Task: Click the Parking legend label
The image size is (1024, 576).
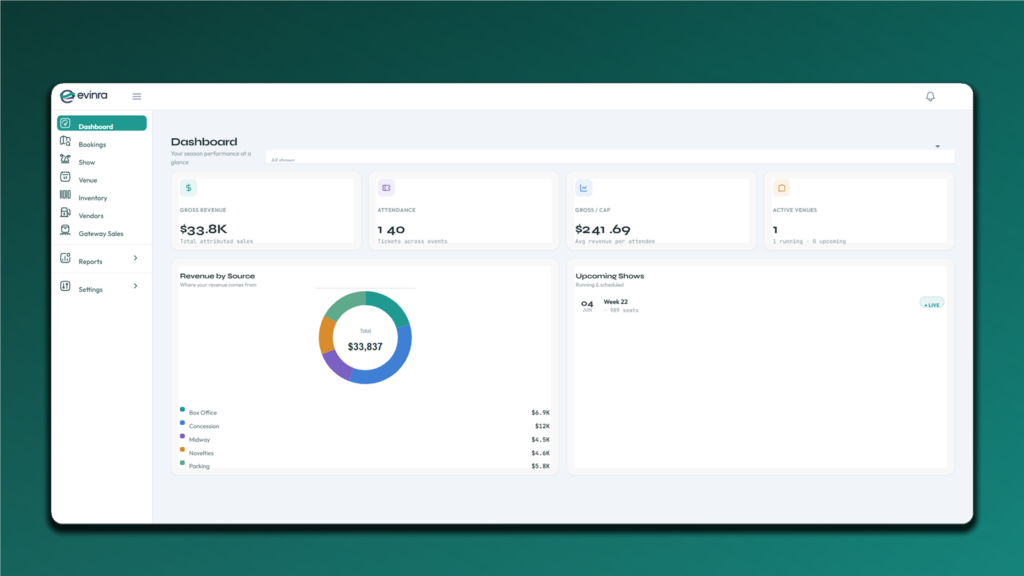Action: [x=199, y=466]
